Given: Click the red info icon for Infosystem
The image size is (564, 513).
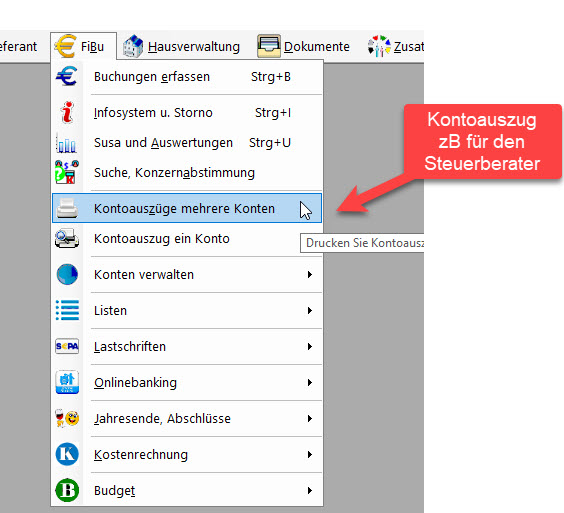Looking at the screenshot, I should (67, 112).
